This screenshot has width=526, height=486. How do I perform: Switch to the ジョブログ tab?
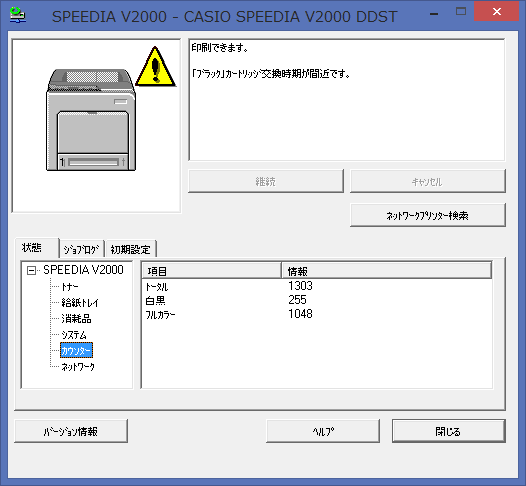click(x=82, y=249)
